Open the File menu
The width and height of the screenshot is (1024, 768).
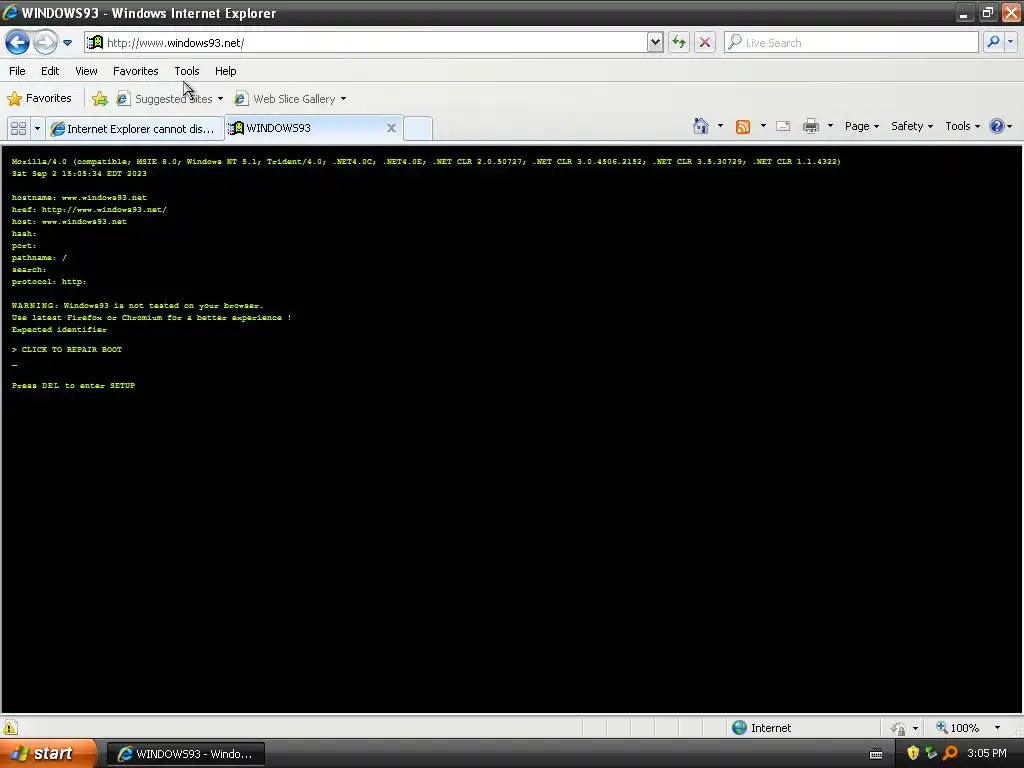(17, 71)
